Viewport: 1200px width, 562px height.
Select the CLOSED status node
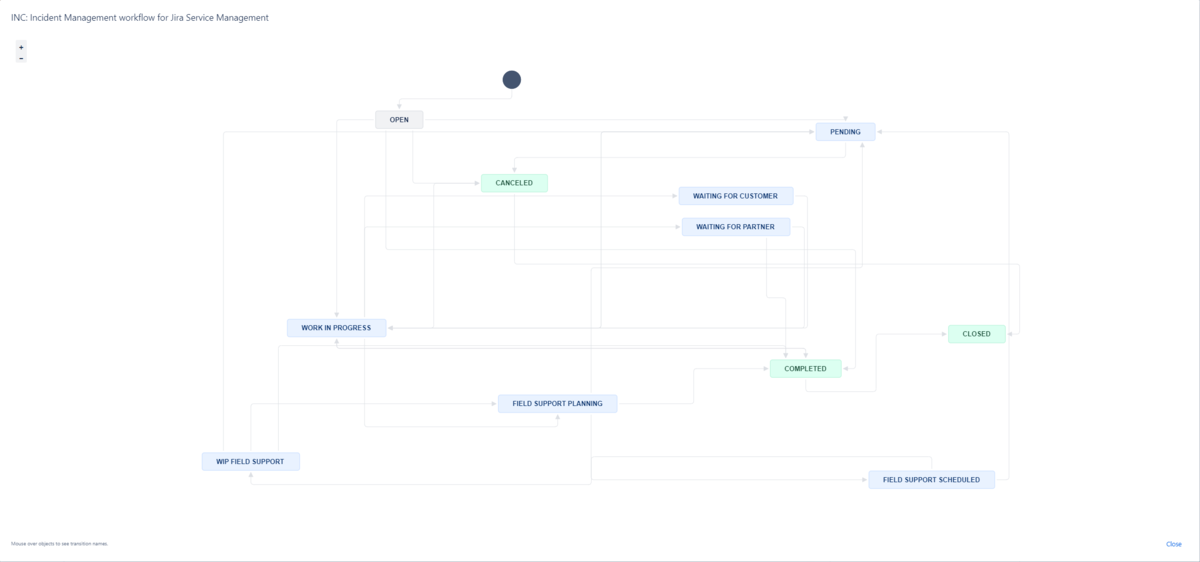976,334
